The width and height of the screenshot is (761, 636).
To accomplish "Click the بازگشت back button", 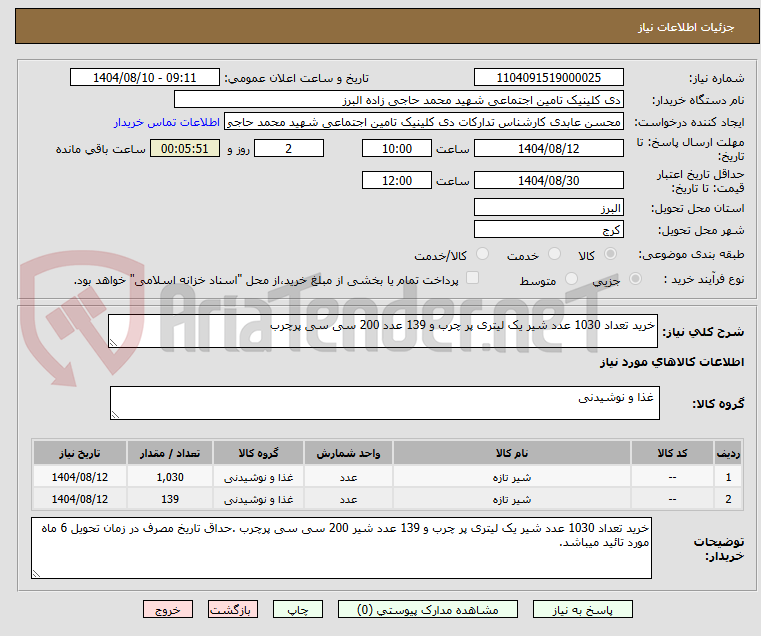I will click(x=232, y=609).
